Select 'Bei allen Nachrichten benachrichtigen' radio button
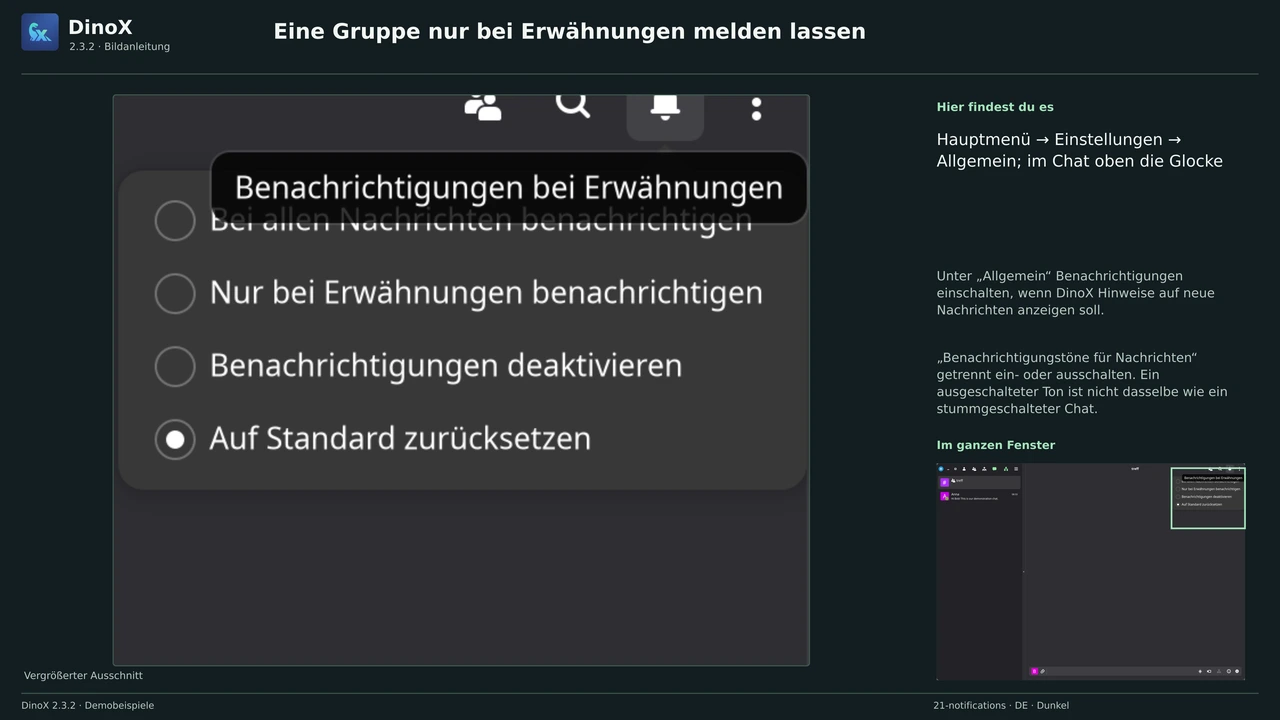This screenshot has width=1280, height=720. 175,220
